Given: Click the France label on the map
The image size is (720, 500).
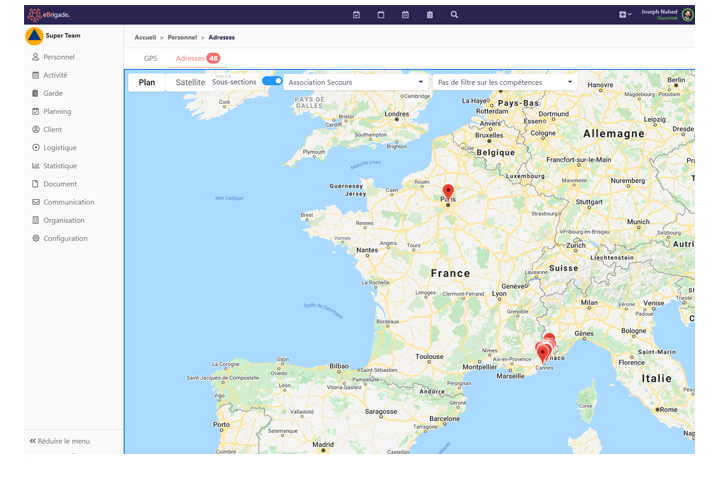Looking at the screenshot, I should coord(450,274).
